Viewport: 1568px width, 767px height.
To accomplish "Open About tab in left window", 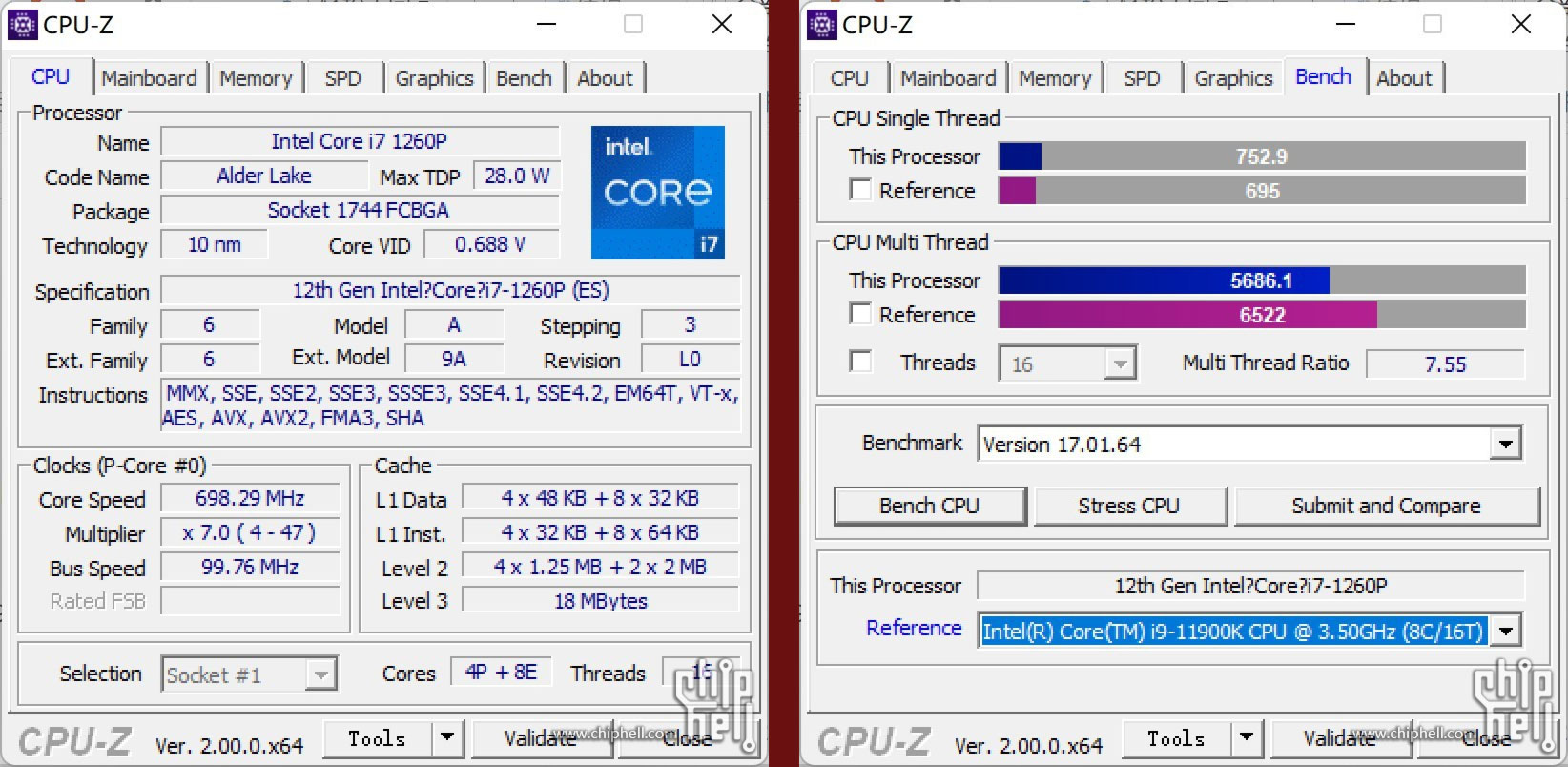I will tap(606, 78).
